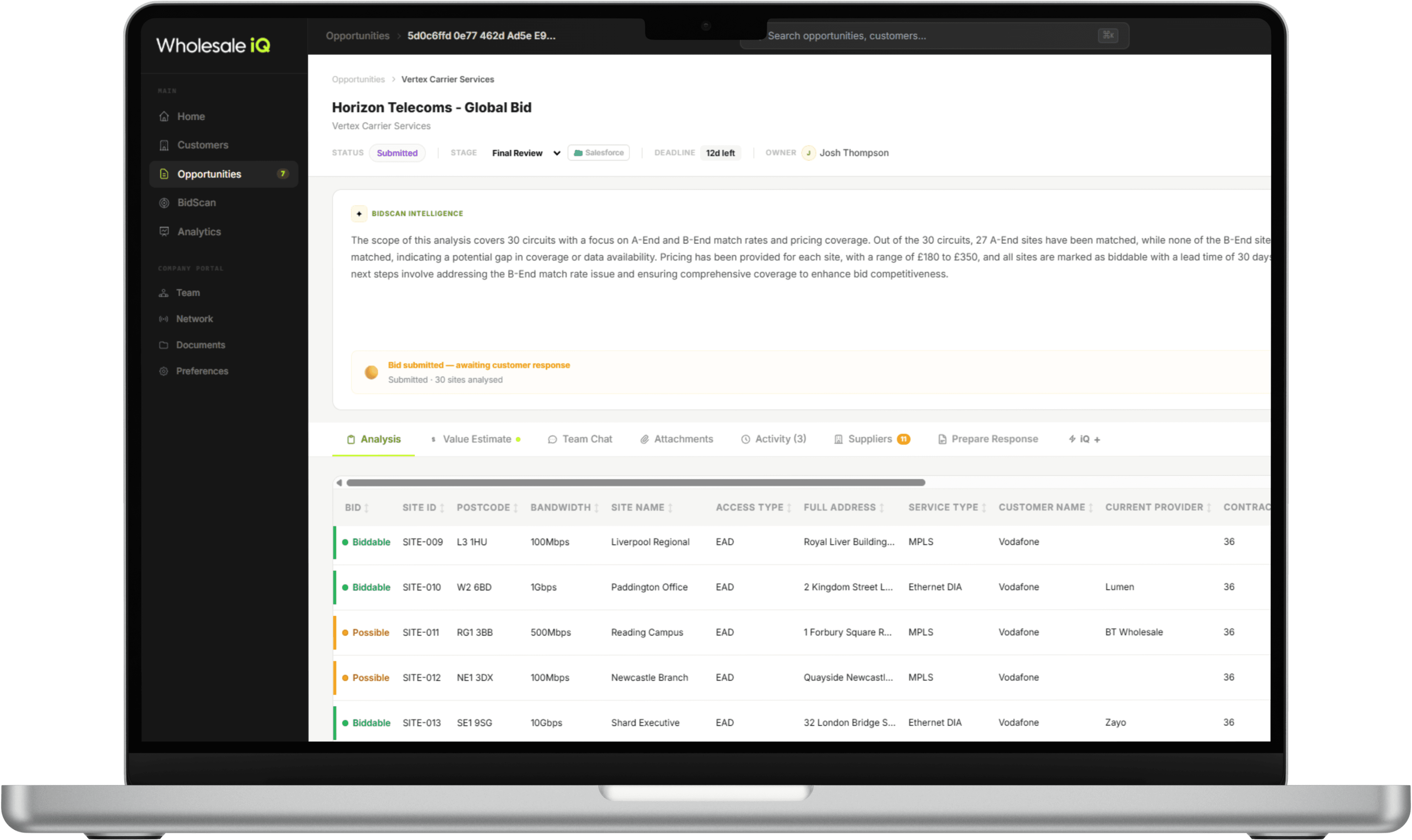Open the Analytics section
The height and width of the screenshot is (840, 1412).
coord(198,231)
